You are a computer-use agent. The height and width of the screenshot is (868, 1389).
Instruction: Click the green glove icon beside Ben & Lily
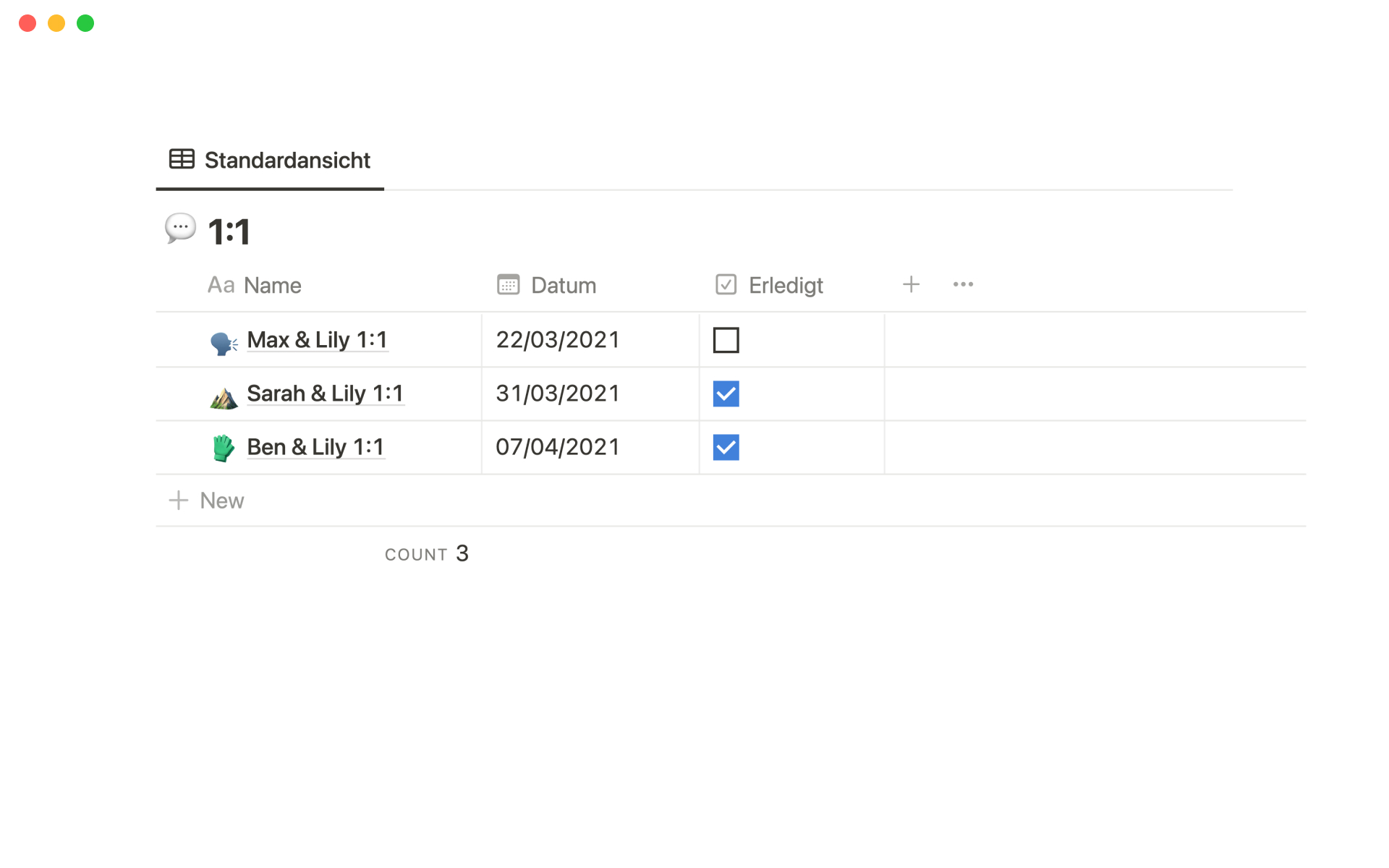pyautogui.click(x=224, y=448)
